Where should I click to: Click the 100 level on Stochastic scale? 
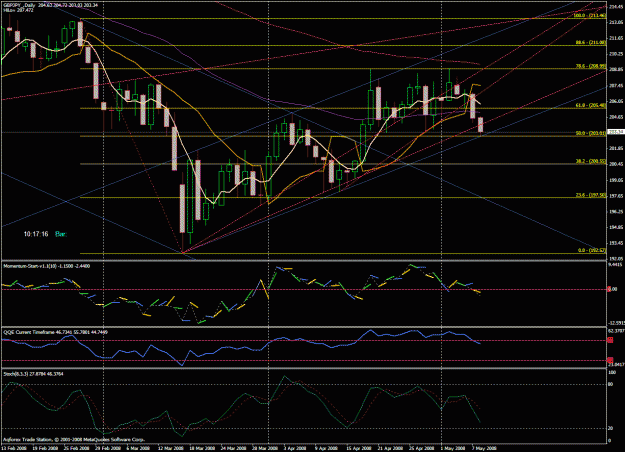(611, 372)
